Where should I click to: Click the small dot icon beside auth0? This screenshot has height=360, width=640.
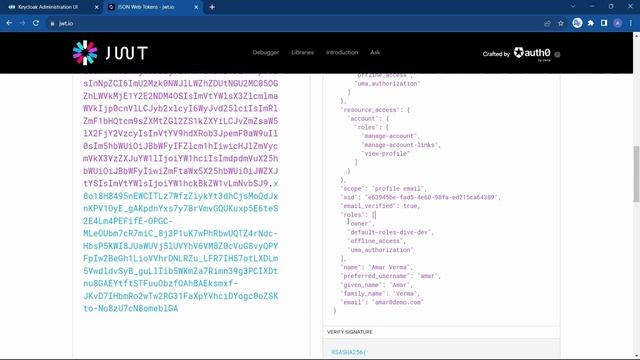tap(557, 54)
